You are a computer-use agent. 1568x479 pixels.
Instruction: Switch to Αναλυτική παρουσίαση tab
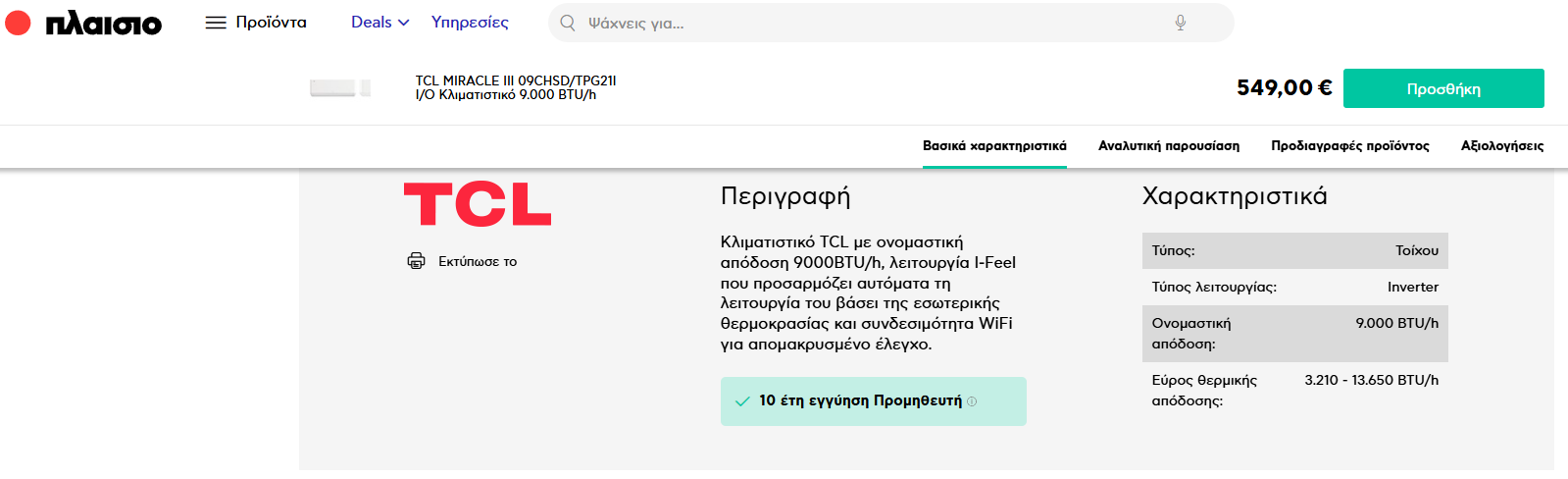(x=1169, y=145)
